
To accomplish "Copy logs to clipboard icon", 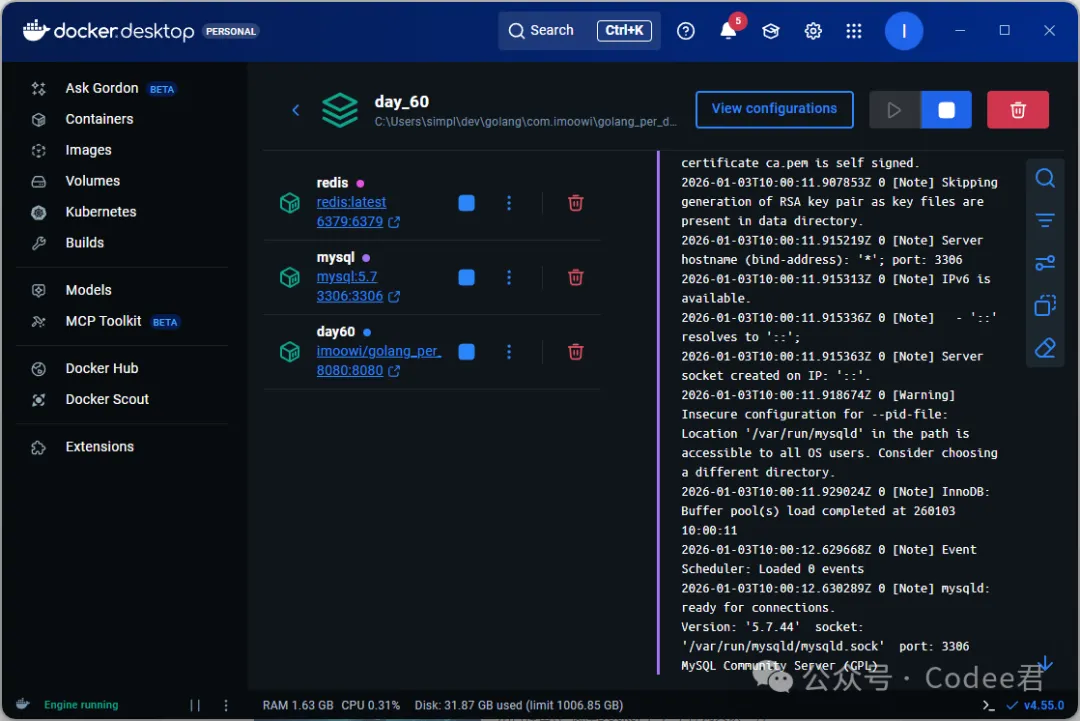I will (x=1045, y=305).
